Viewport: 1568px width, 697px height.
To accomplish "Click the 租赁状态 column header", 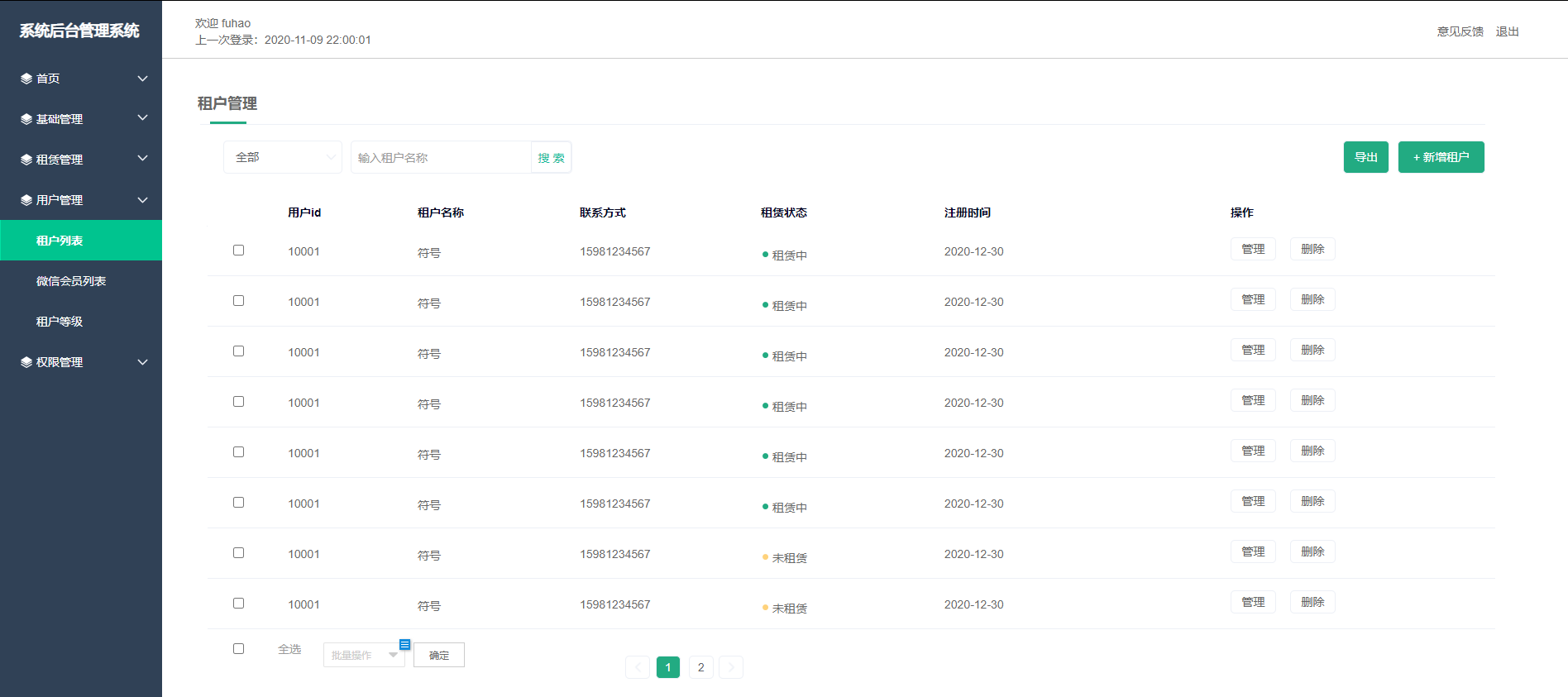I will pos(784,212).
